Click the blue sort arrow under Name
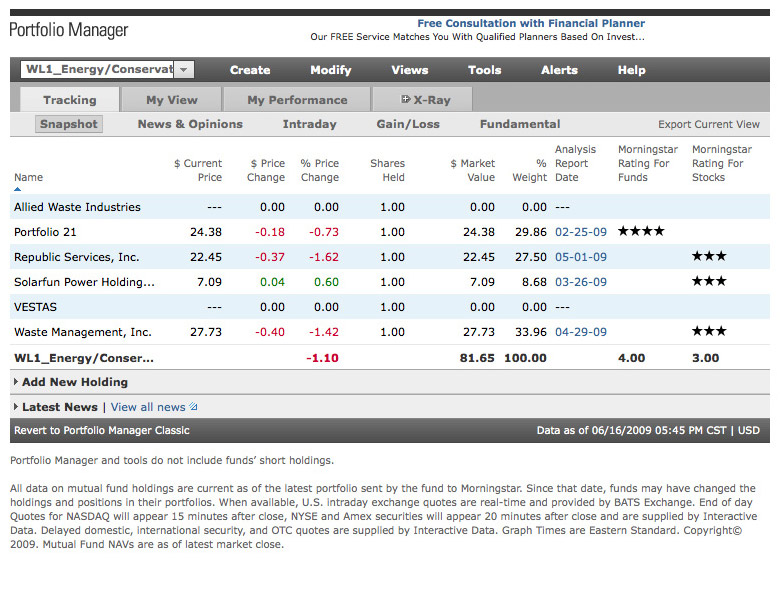 tap(17, 189)
